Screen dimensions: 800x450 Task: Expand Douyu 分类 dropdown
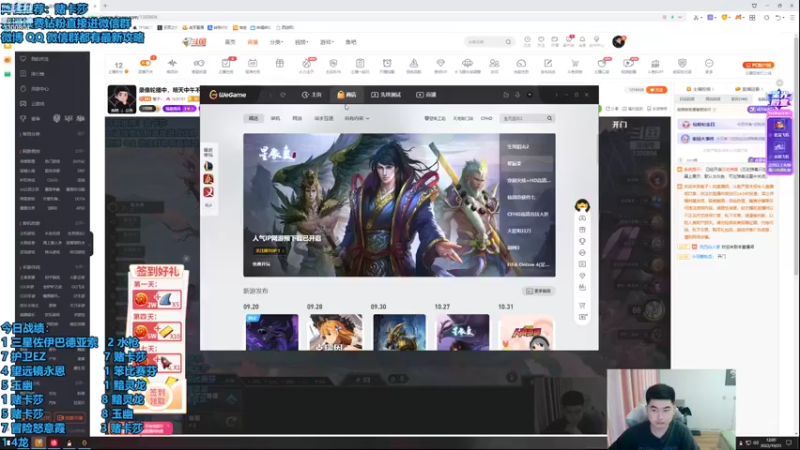tap(276, 42)
